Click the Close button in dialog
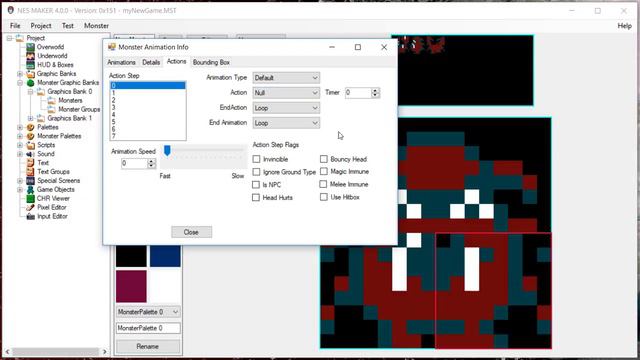This screenshot has width=640, height=360. point(191,232)
